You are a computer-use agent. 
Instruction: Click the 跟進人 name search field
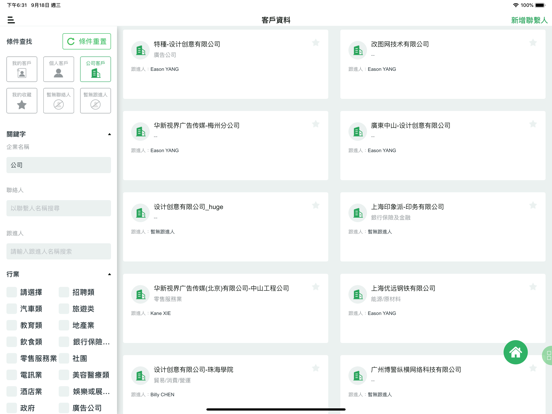point(58,251)
